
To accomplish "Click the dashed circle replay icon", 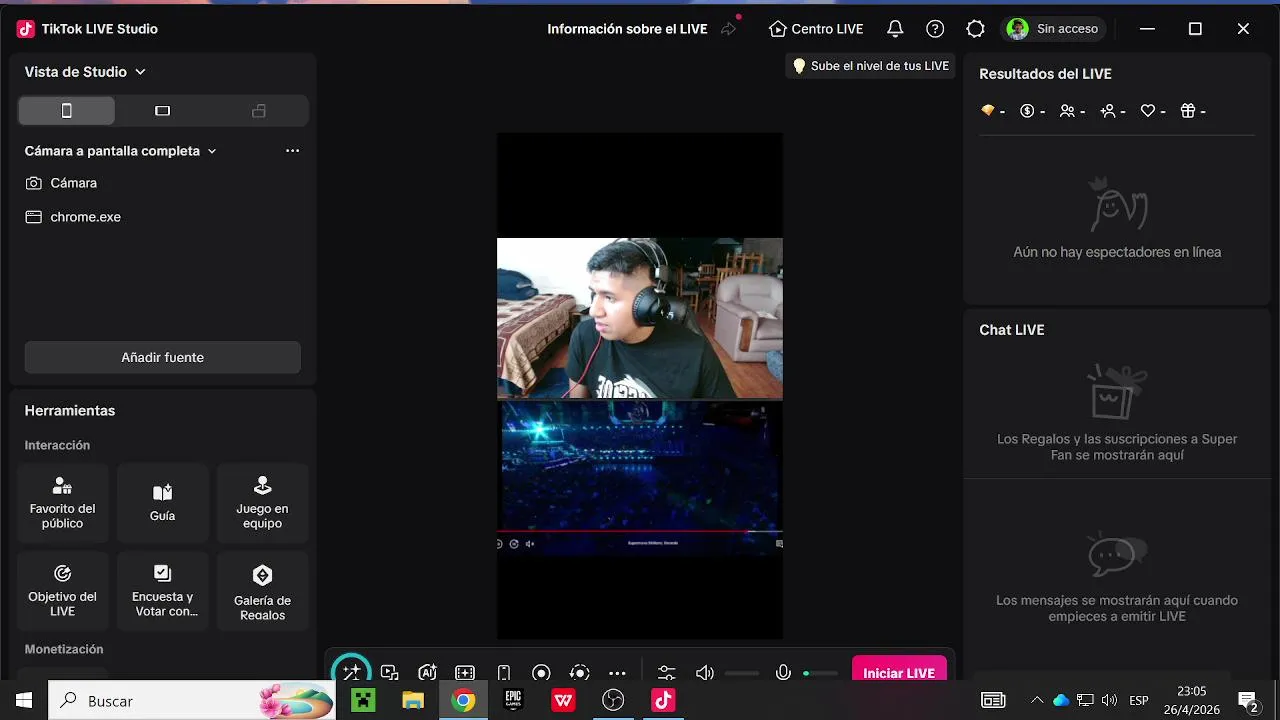I will [x=579, y=673].
